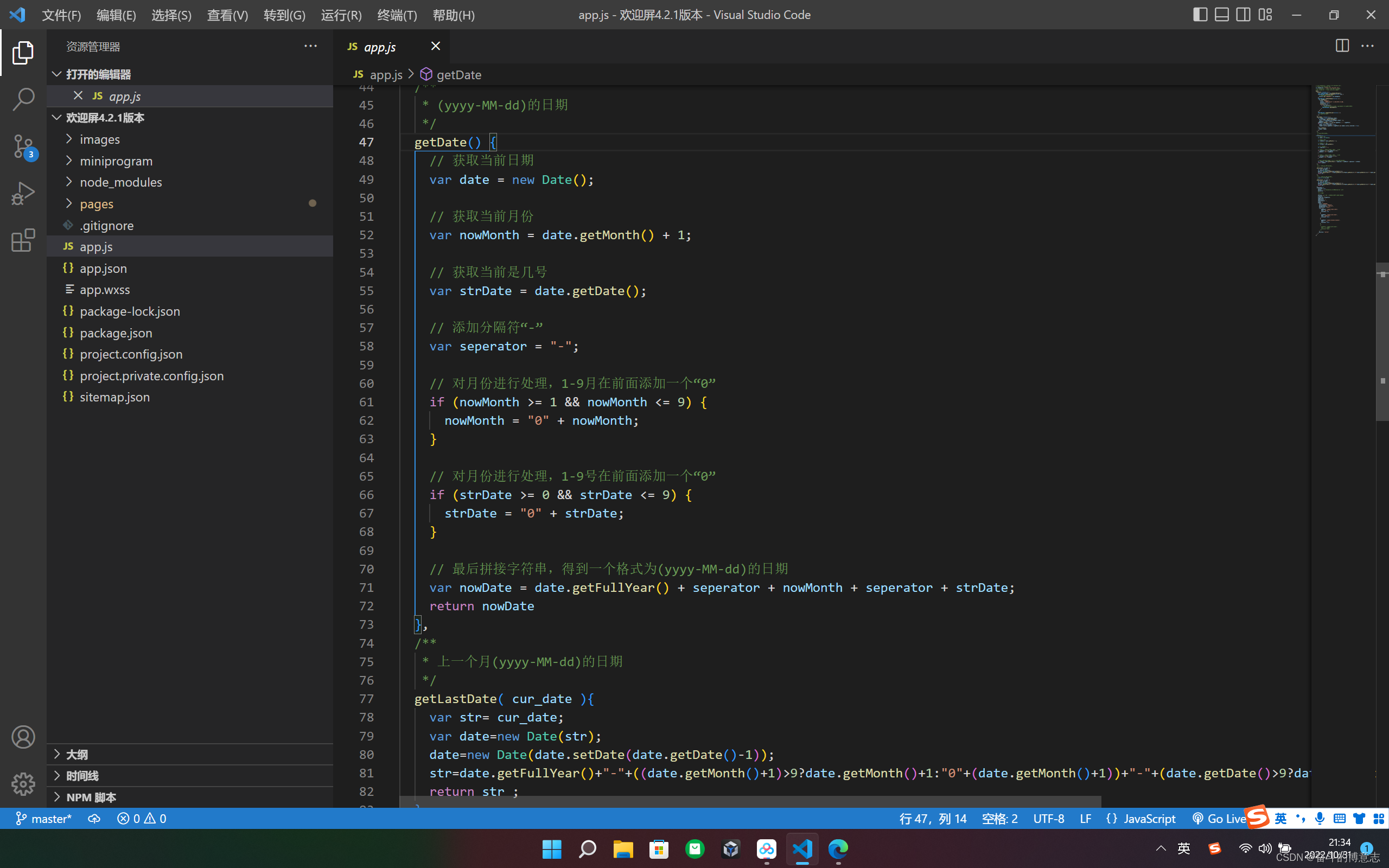Viewport: 1389px width, 868px height.
Task: Open the Manage gear menu
Action: [x=23, y=783]
